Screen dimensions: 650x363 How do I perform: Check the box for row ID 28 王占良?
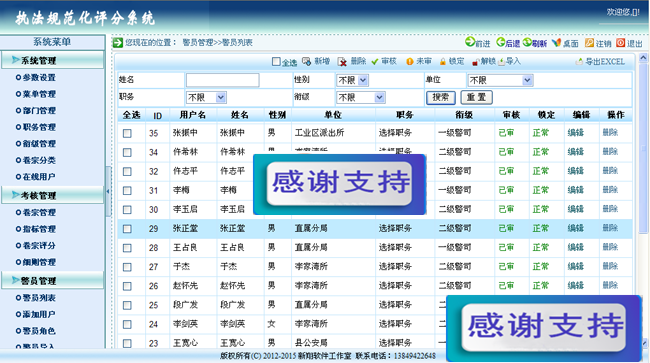[x=127, y=248]
